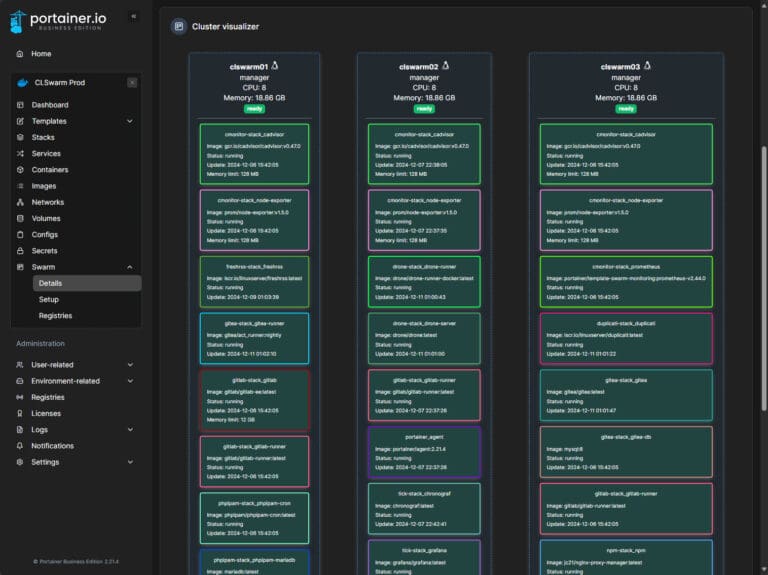Collapse the Swarm section chevron
Viewport: 768px width, 575px height.
pos(130,267)
